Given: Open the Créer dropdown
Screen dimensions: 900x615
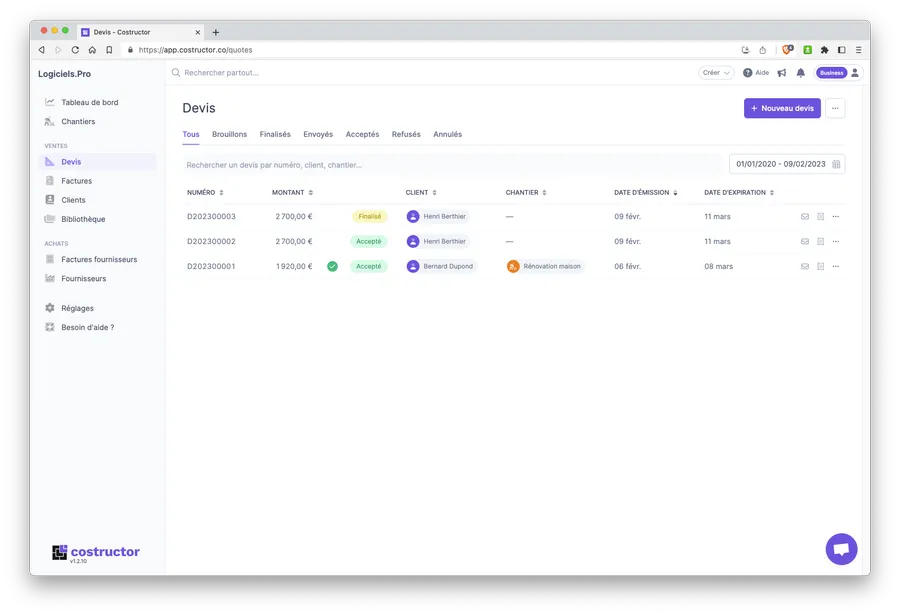Looking at the screenshot, I should 716,73.
